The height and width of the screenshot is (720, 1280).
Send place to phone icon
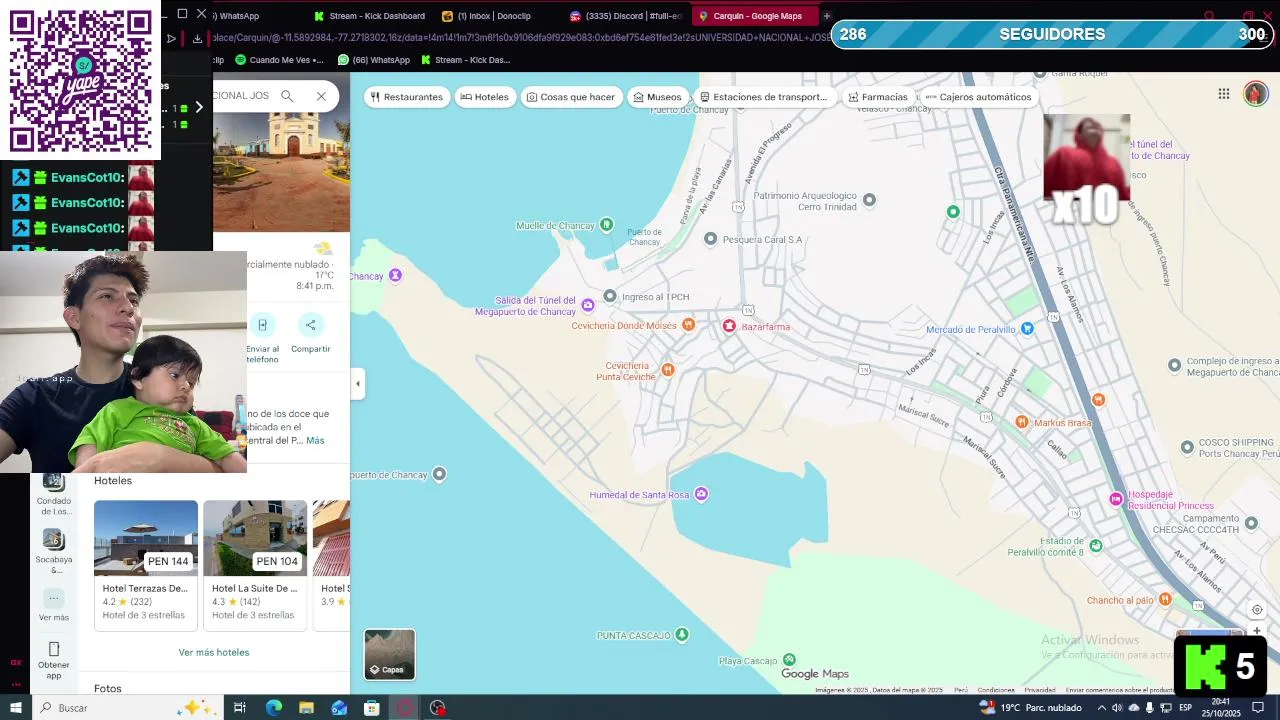262,338
